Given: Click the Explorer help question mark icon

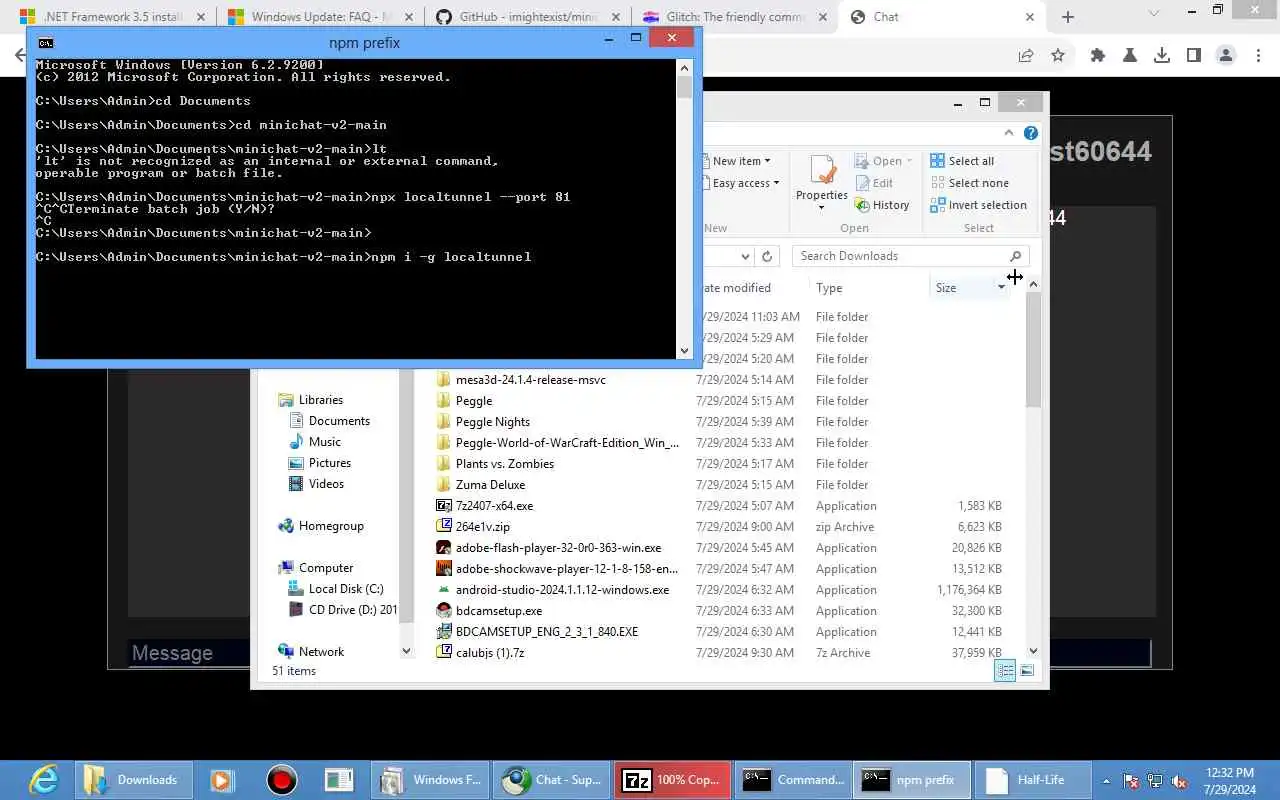Looking at the screenshot, I should [x=1031, y=133].
